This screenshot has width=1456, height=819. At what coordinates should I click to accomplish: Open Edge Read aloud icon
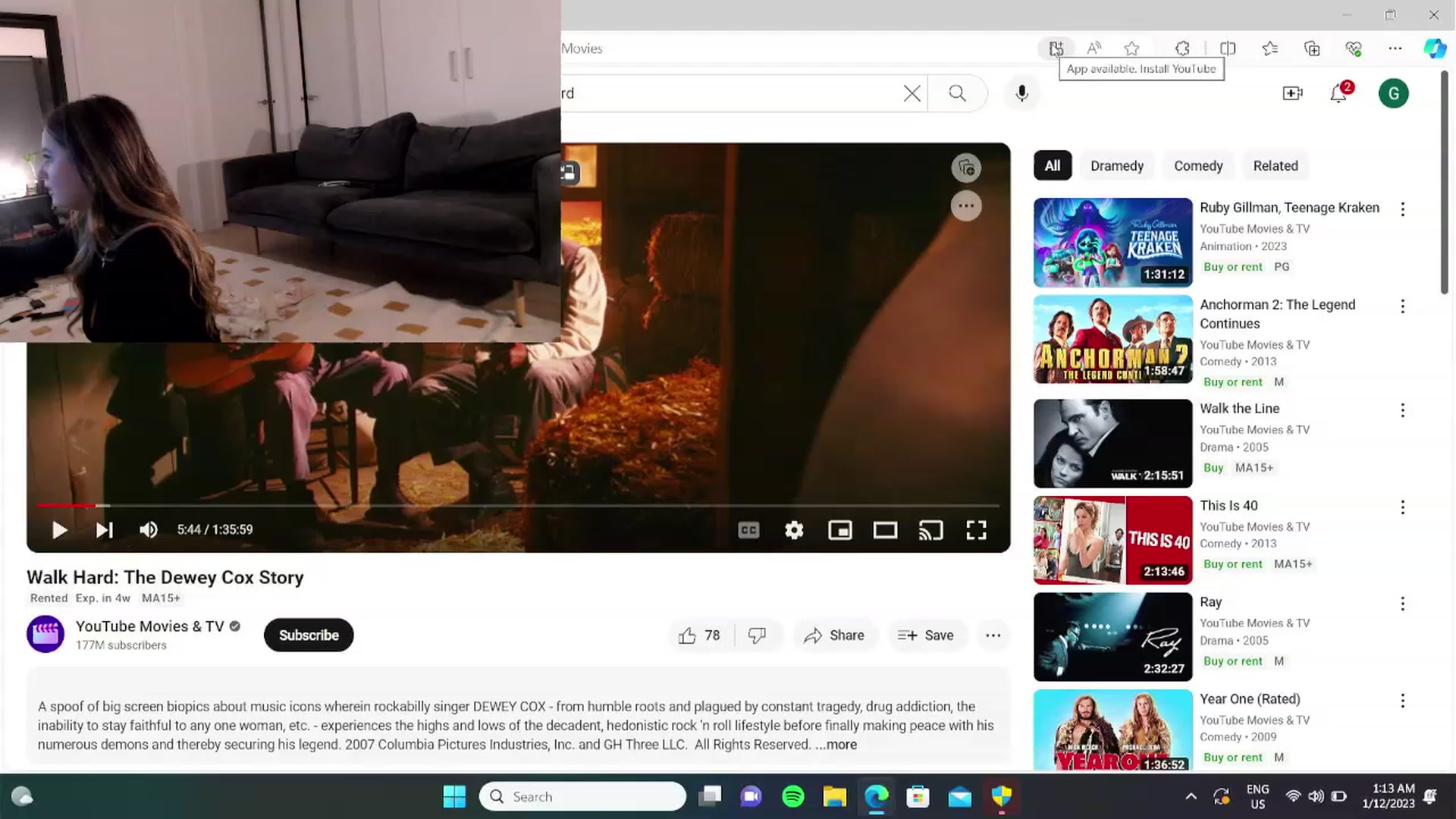click(x=1094, y=49)
